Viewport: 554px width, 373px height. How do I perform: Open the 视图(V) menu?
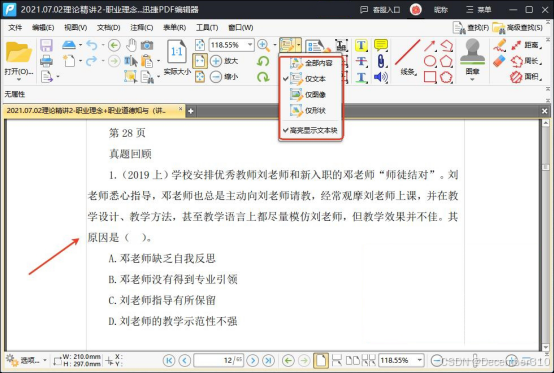(x=76, y=28)
